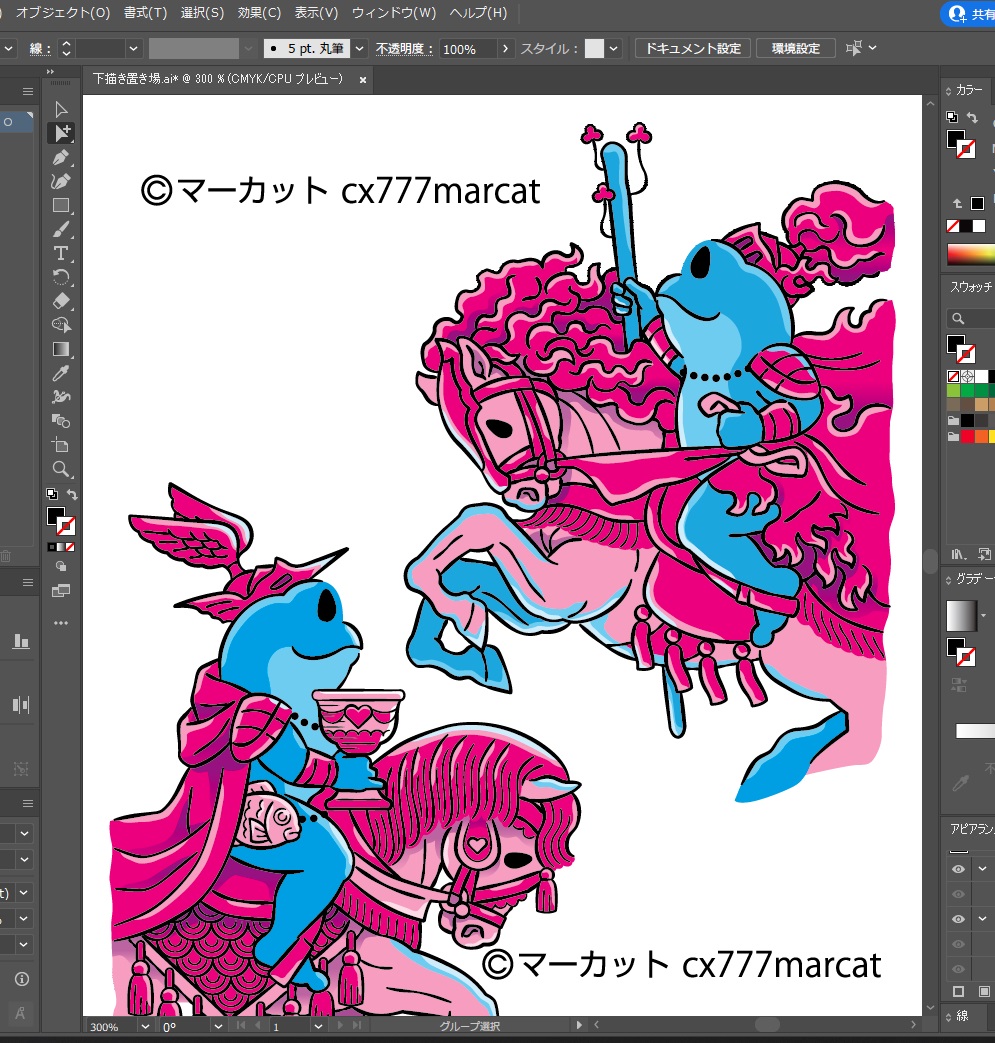The image size is (995, 1043).
Task: Open the スタイル style dropdown
Action: pos(614,48)
